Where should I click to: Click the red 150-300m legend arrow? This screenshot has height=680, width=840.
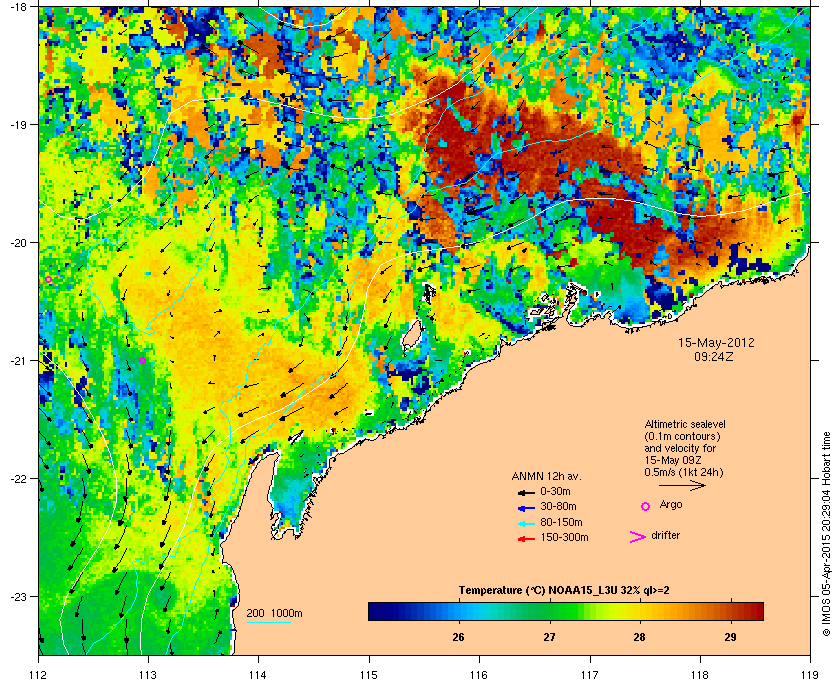[x=526, y=539]
